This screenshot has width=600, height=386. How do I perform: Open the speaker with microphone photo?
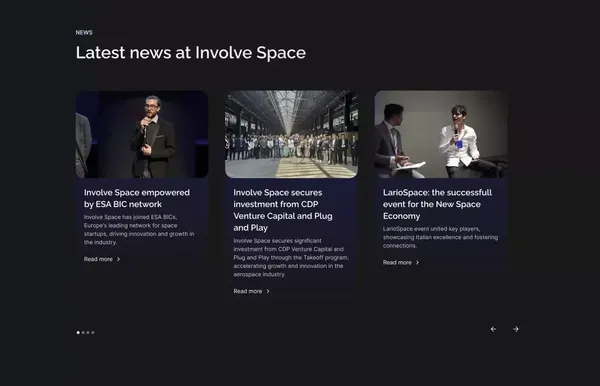click(142, 134)
